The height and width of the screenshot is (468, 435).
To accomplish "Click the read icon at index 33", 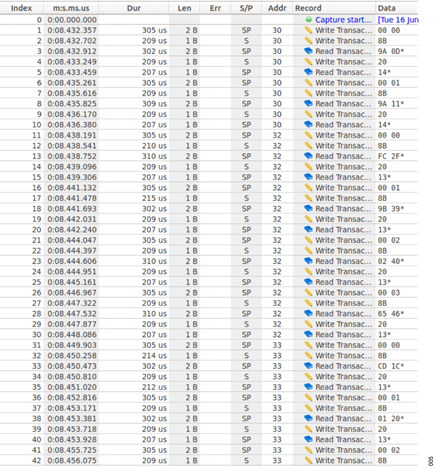I will pyautogui.click(x=308, y=366).
